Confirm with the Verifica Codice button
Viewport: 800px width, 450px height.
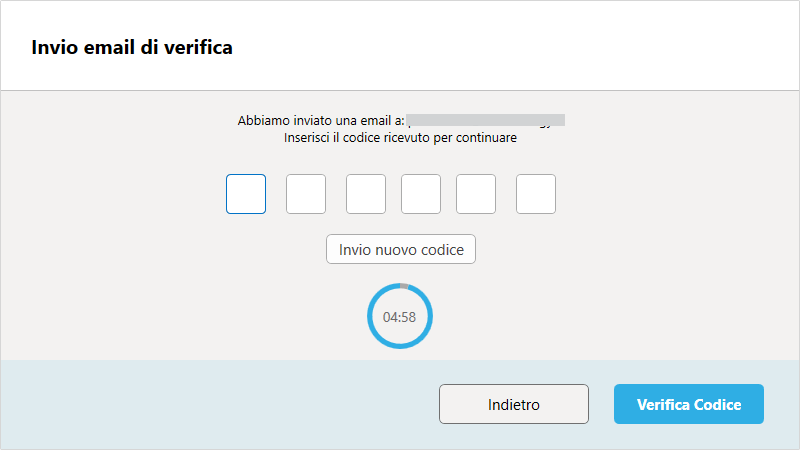(689, 404)
